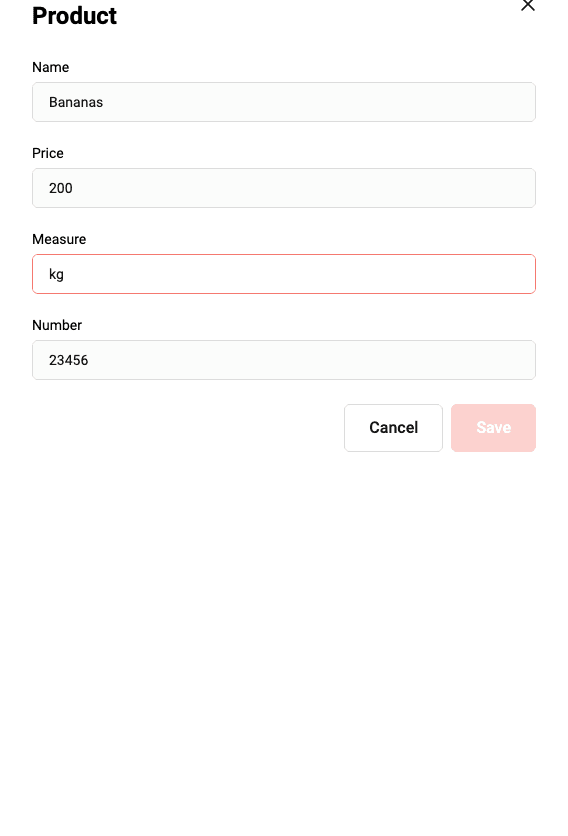
Task: Focus the field showing value 200
Action: [284, 188]
